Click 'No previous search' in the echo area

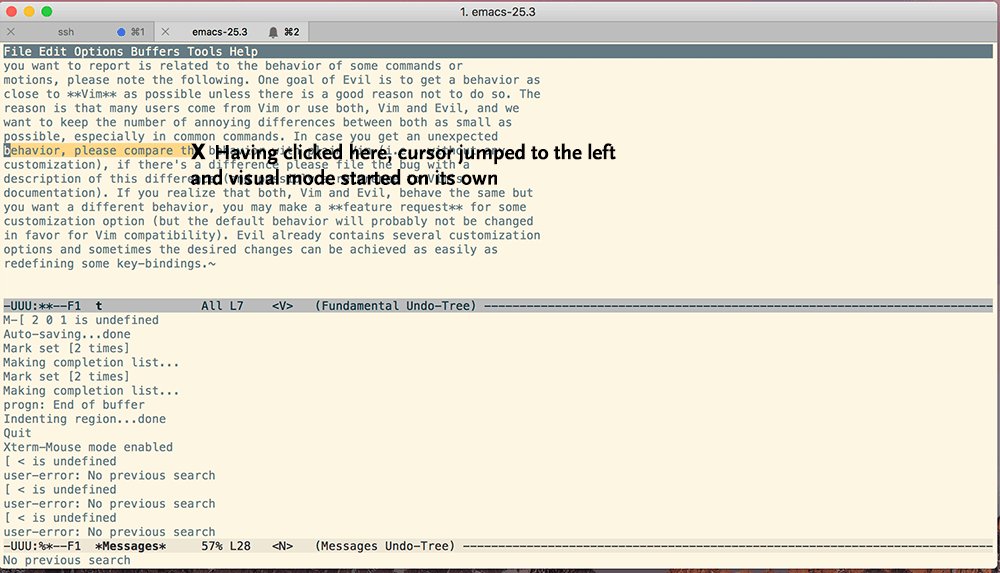click(67, 560)
